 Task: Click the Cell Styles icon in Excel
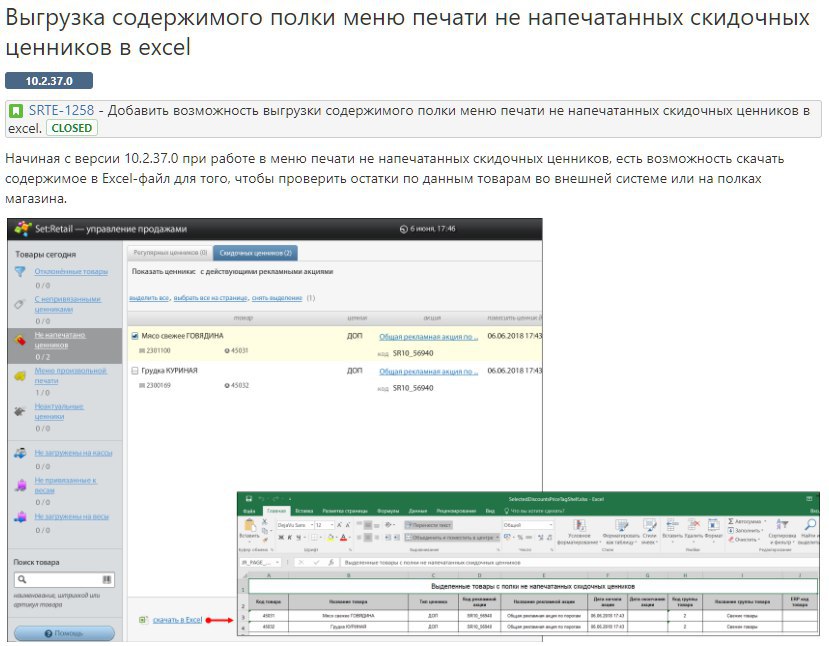tap(649, 525)
